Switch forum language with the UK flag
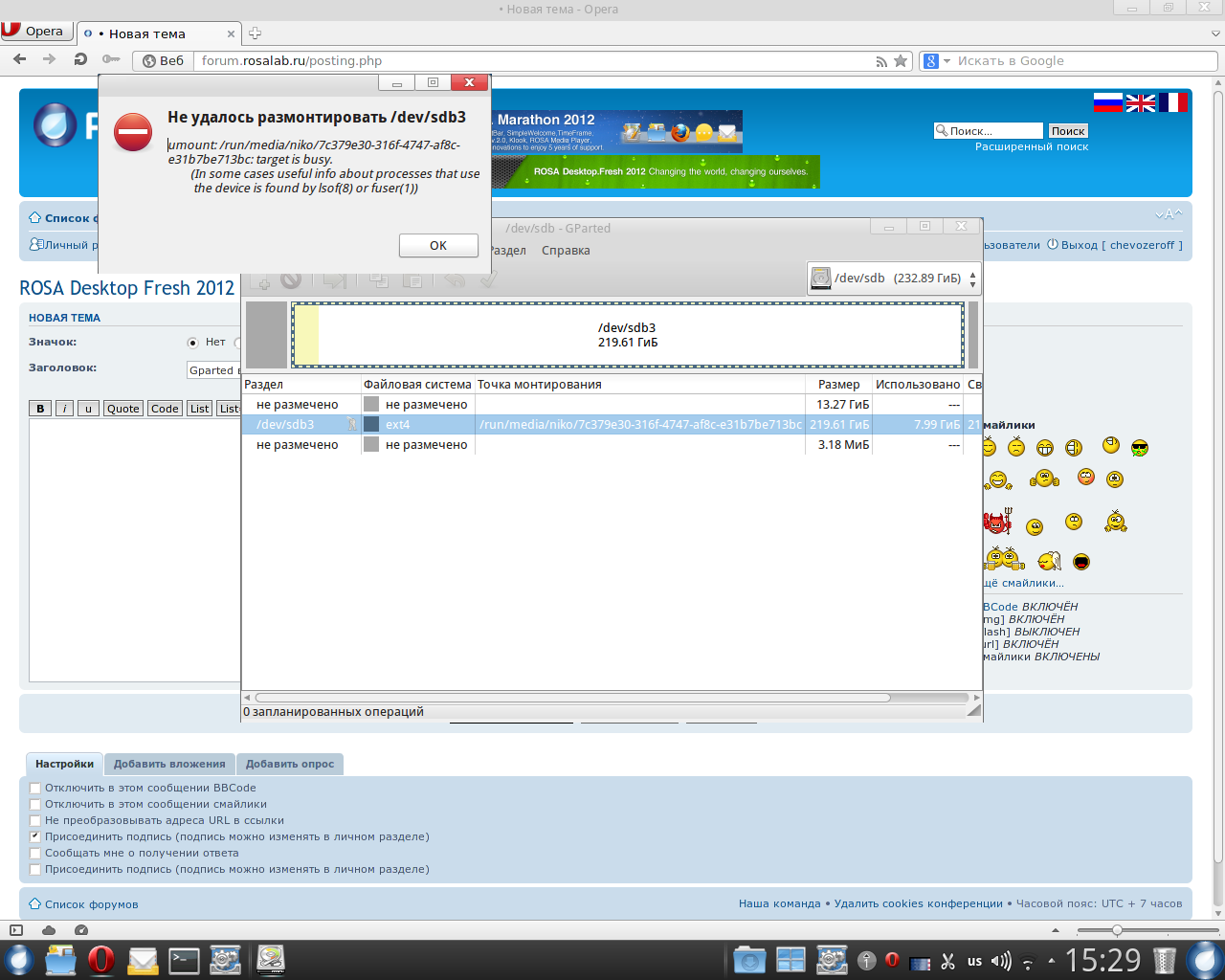Viewport: 1225px width, 980px height. point(1141,102)
